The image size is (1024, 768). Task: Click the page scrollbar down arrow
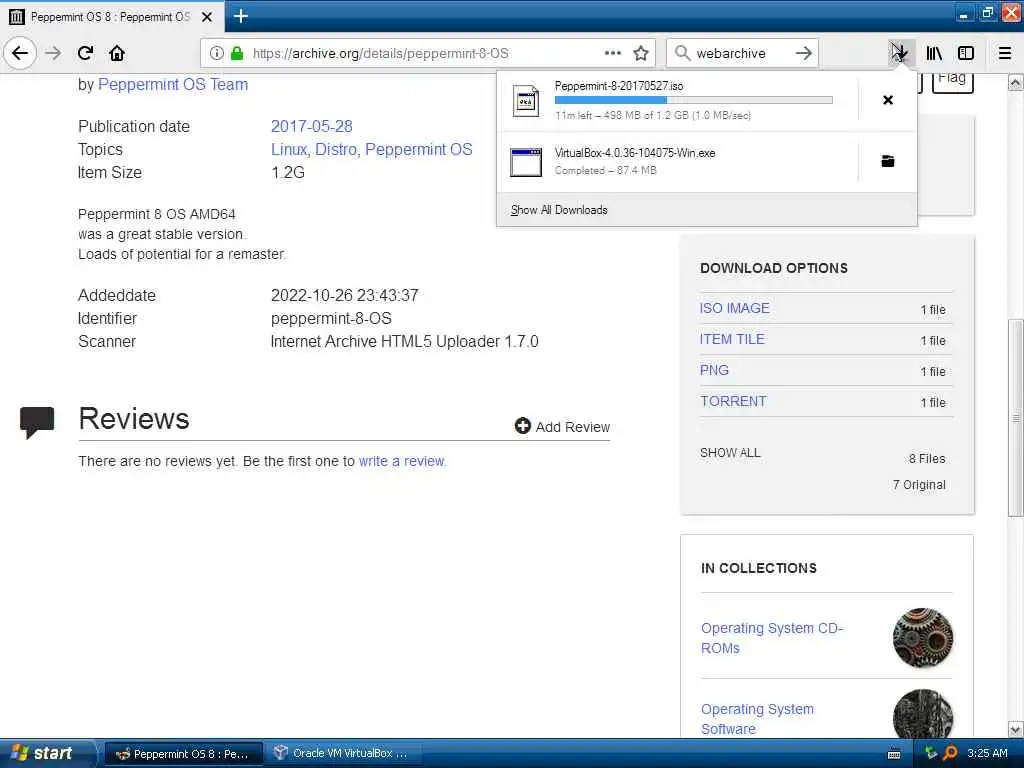point(1015,729)
